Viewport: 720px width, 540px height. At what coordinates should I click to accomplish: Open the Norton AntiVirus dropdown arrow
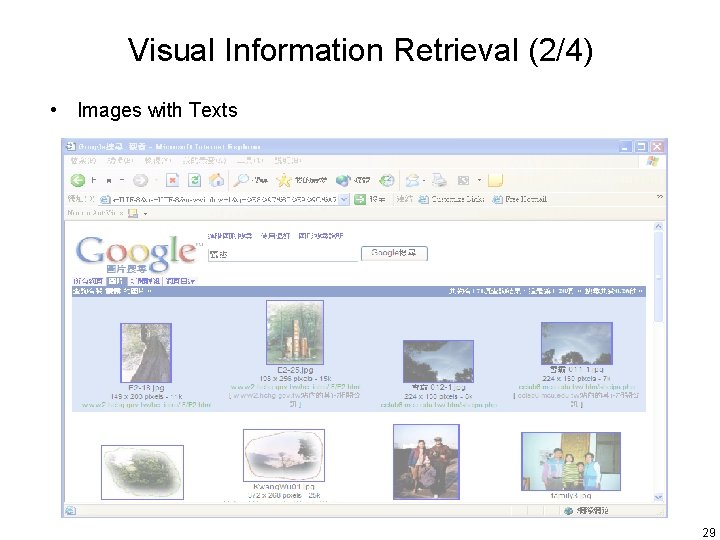(x=145, y=214)
